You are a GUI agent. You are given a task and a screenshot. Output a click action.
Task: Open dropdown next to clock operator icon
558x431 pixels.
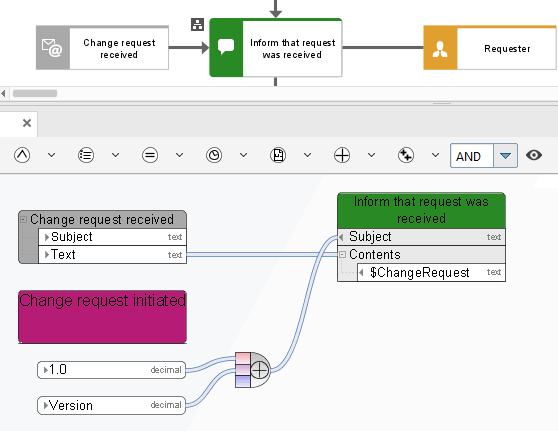pyautogui.click(x=243, y=155)
